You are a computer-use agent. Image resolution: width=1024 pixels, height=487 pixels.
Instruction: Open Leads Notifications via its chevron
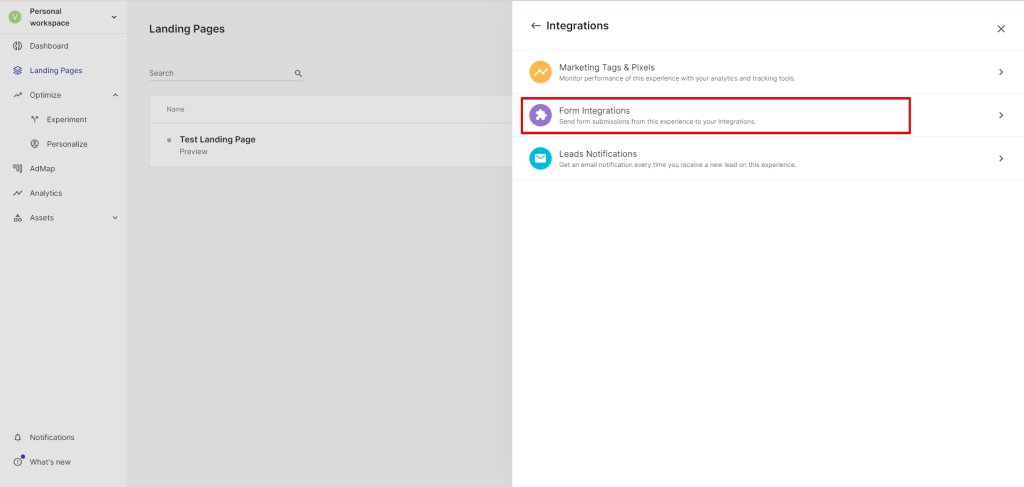1000,159
